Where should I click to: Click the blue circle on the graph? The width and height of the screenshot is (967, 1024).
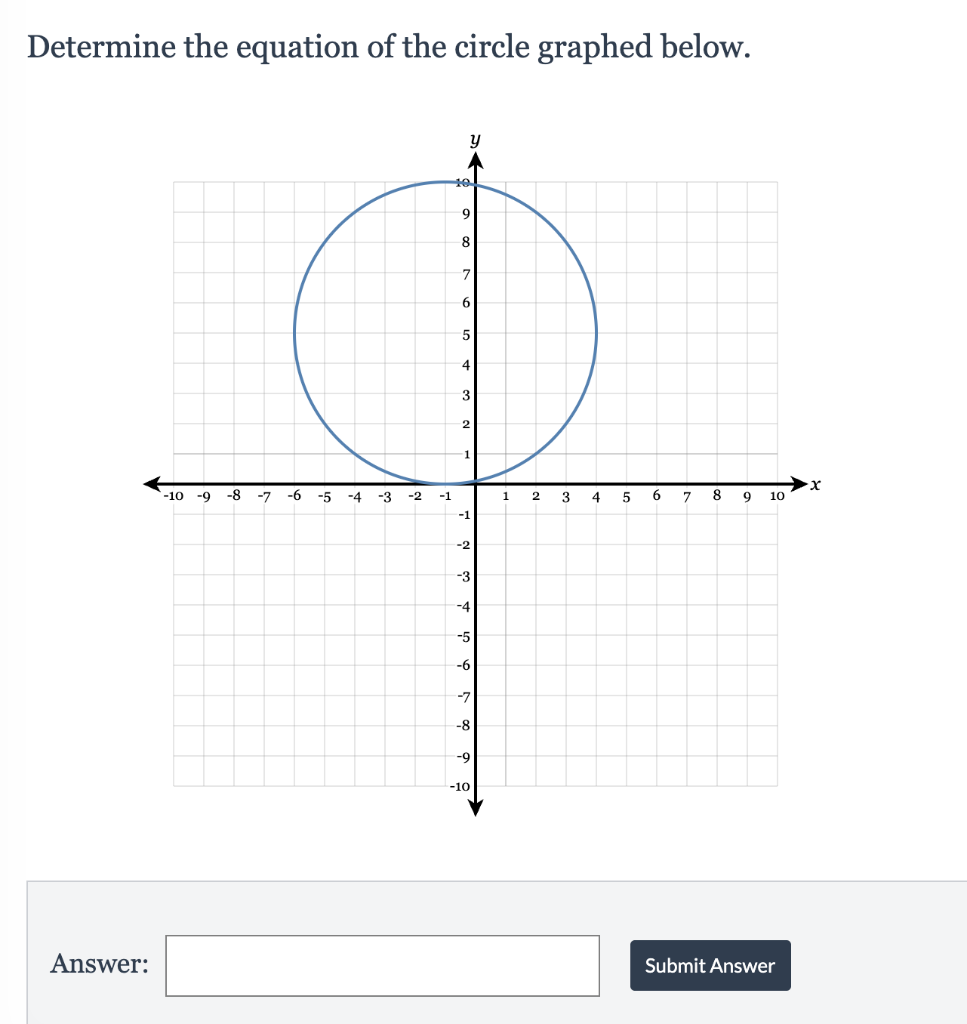pyautogui.click(x=595, y=335)
